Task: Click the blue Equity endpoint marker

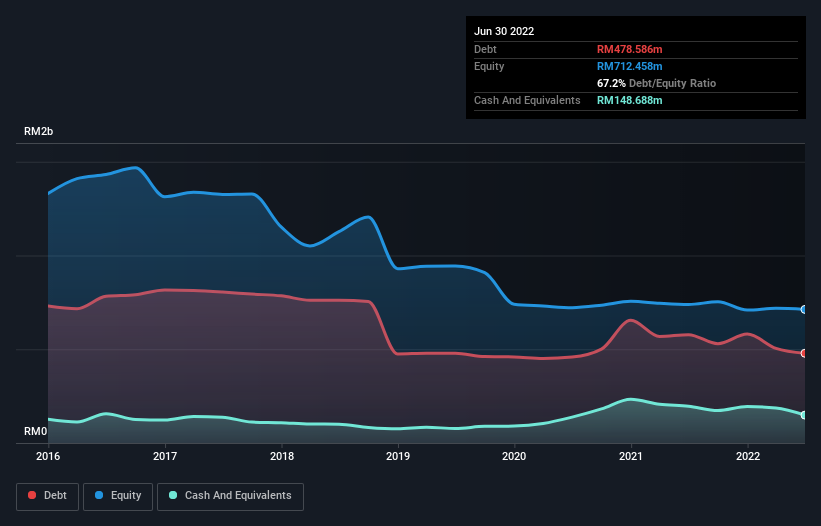Action: 804,310
